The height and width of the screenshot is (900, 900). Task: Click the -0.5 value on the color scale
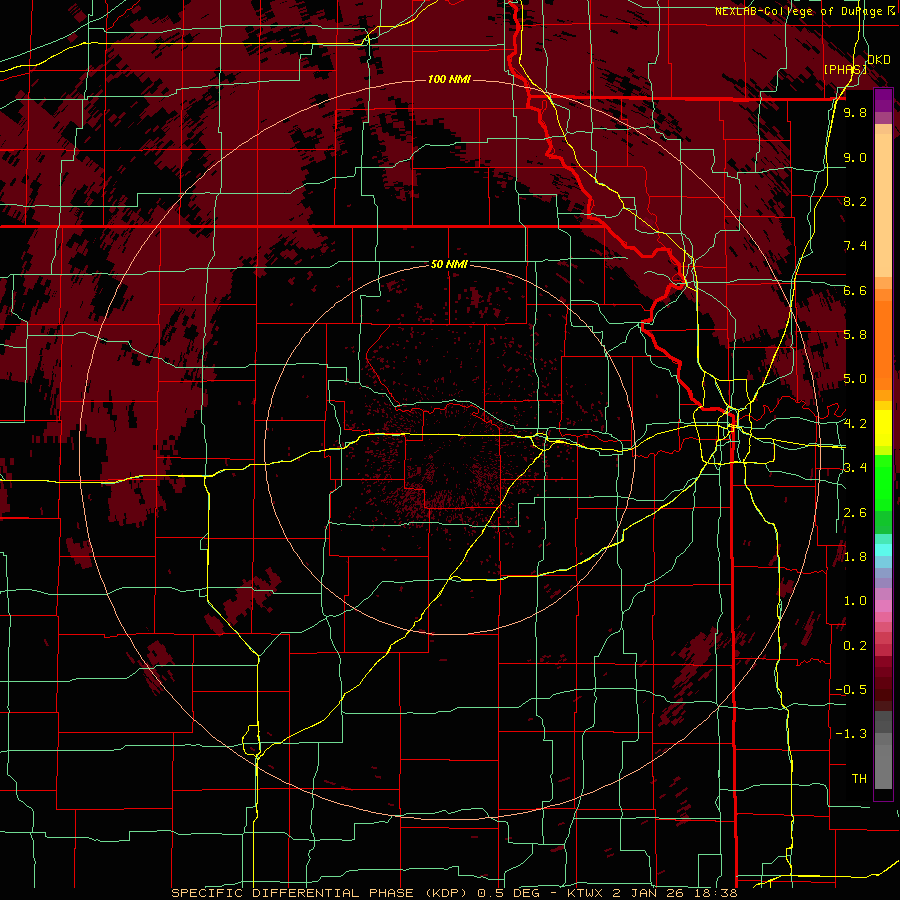(851, 690)
